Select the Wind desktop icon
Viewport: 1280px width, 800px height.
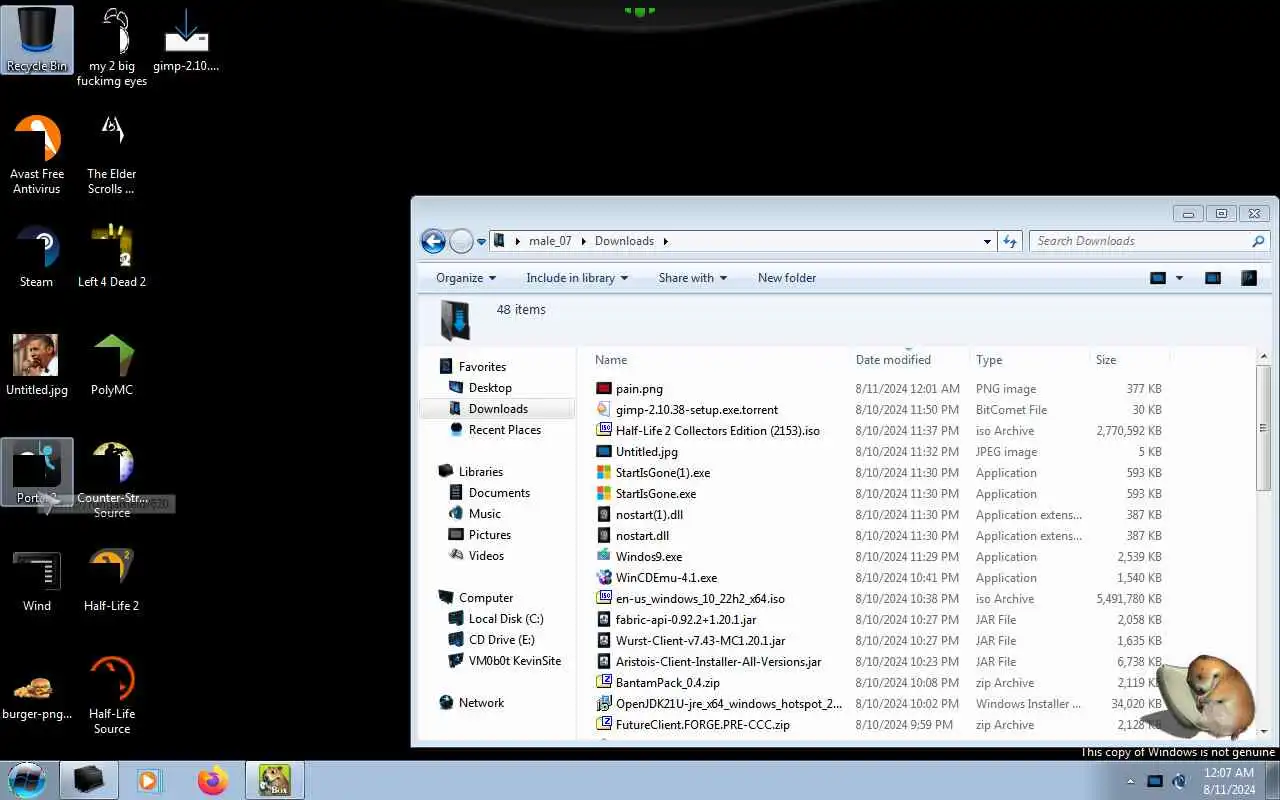pos(37,581)
